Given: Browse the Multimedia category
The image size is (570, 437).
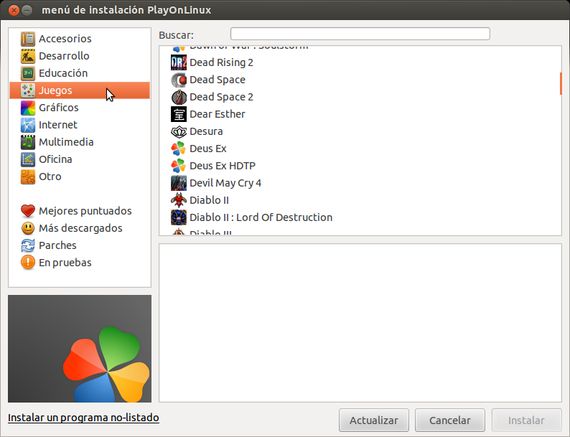Looking at the screenshot, I should tap(80, 142).
